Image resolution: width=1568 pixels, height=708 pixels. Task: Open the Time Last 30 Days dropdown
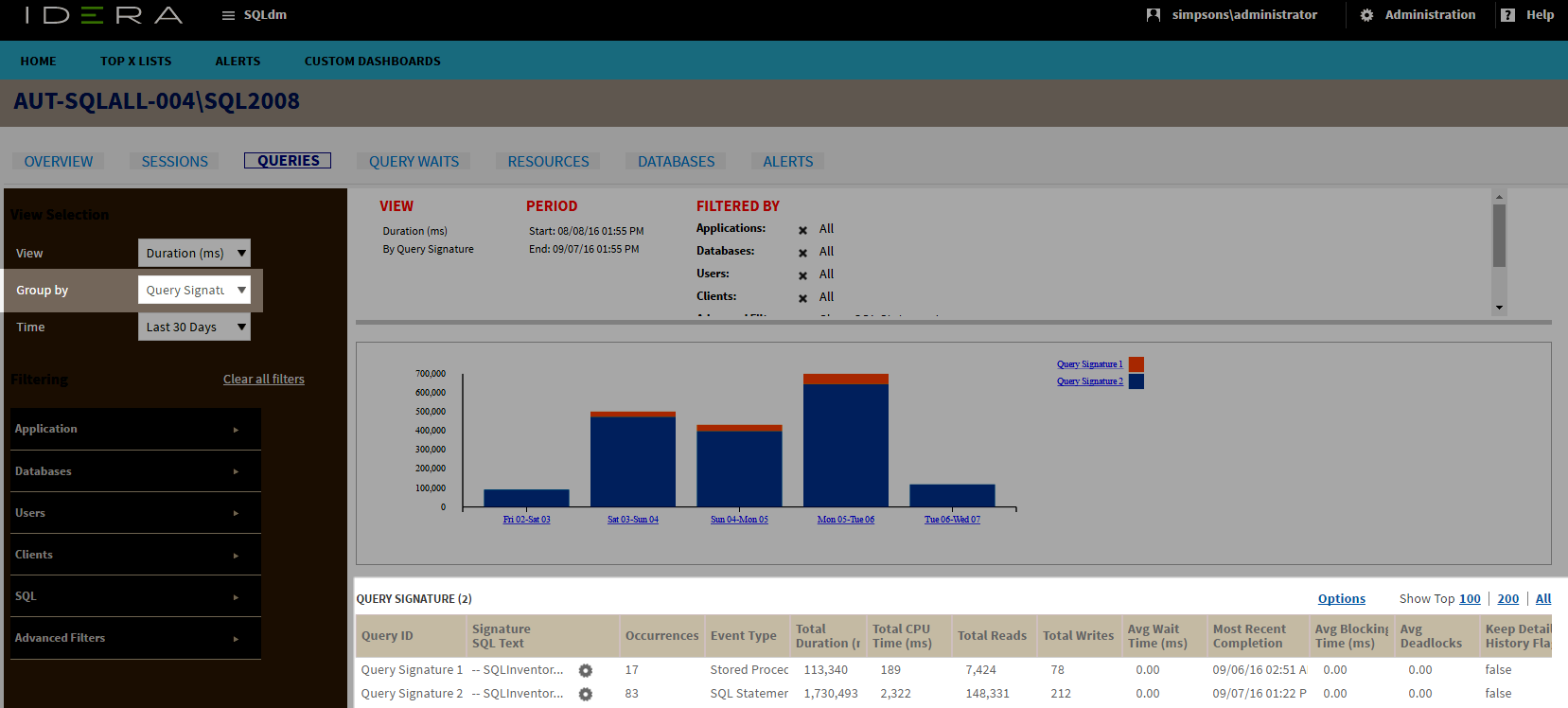pyautogui.click(x=194, y=327)
